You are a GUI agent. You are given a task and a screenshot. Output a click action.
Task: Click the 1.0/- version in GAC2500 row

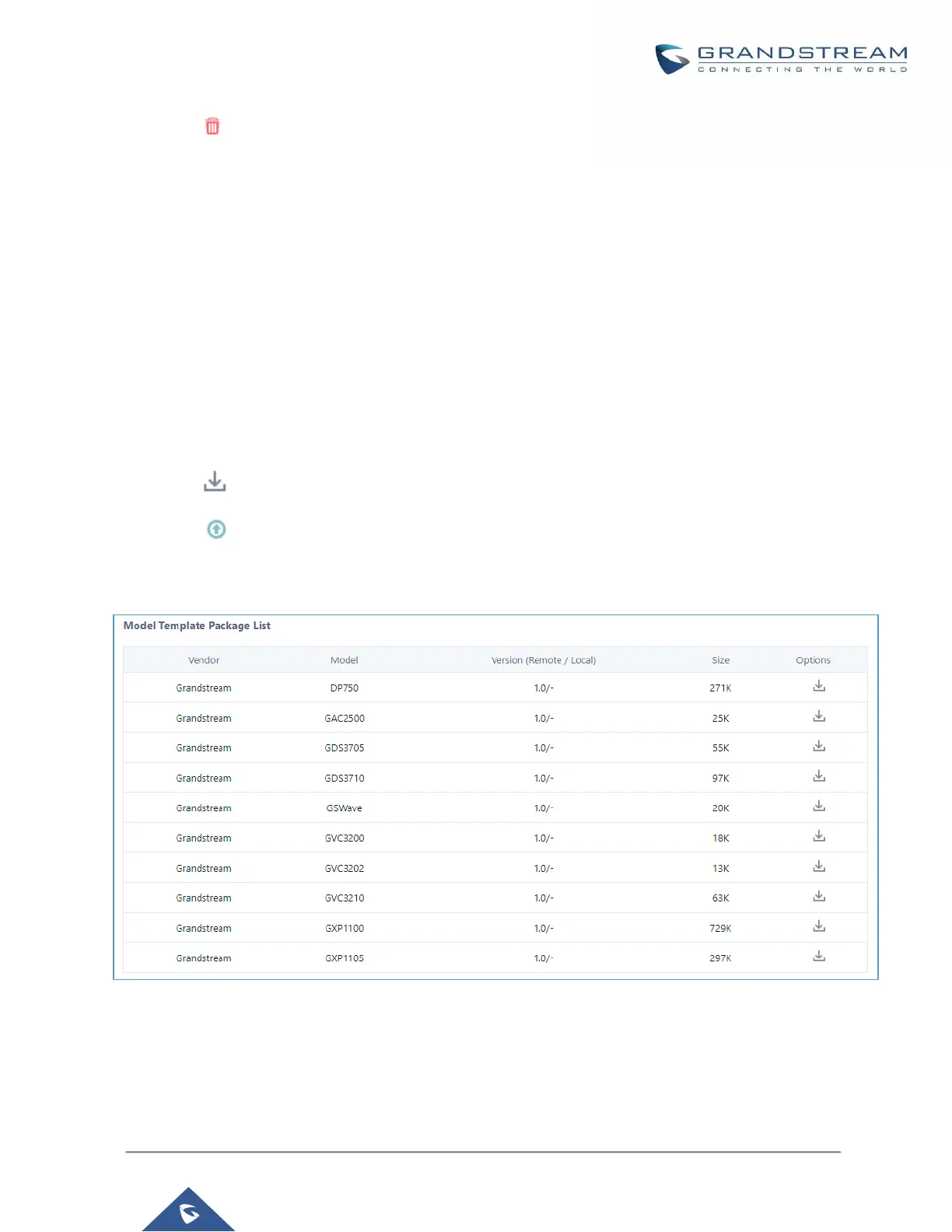pyautogui.click(x=544, y=719)
